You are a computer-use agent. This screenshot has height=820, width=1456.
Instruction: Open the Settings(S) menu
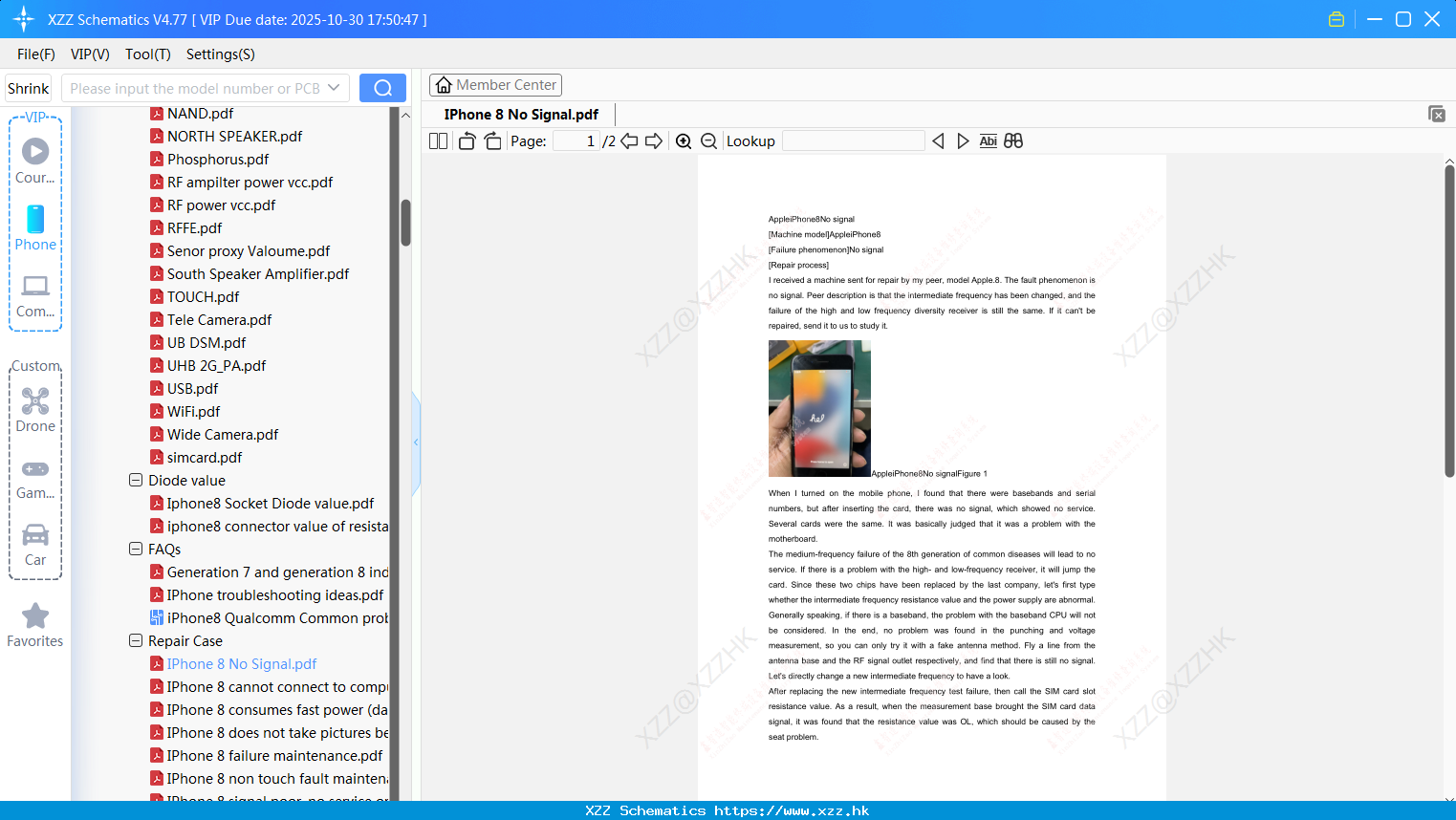pos(221,54)
